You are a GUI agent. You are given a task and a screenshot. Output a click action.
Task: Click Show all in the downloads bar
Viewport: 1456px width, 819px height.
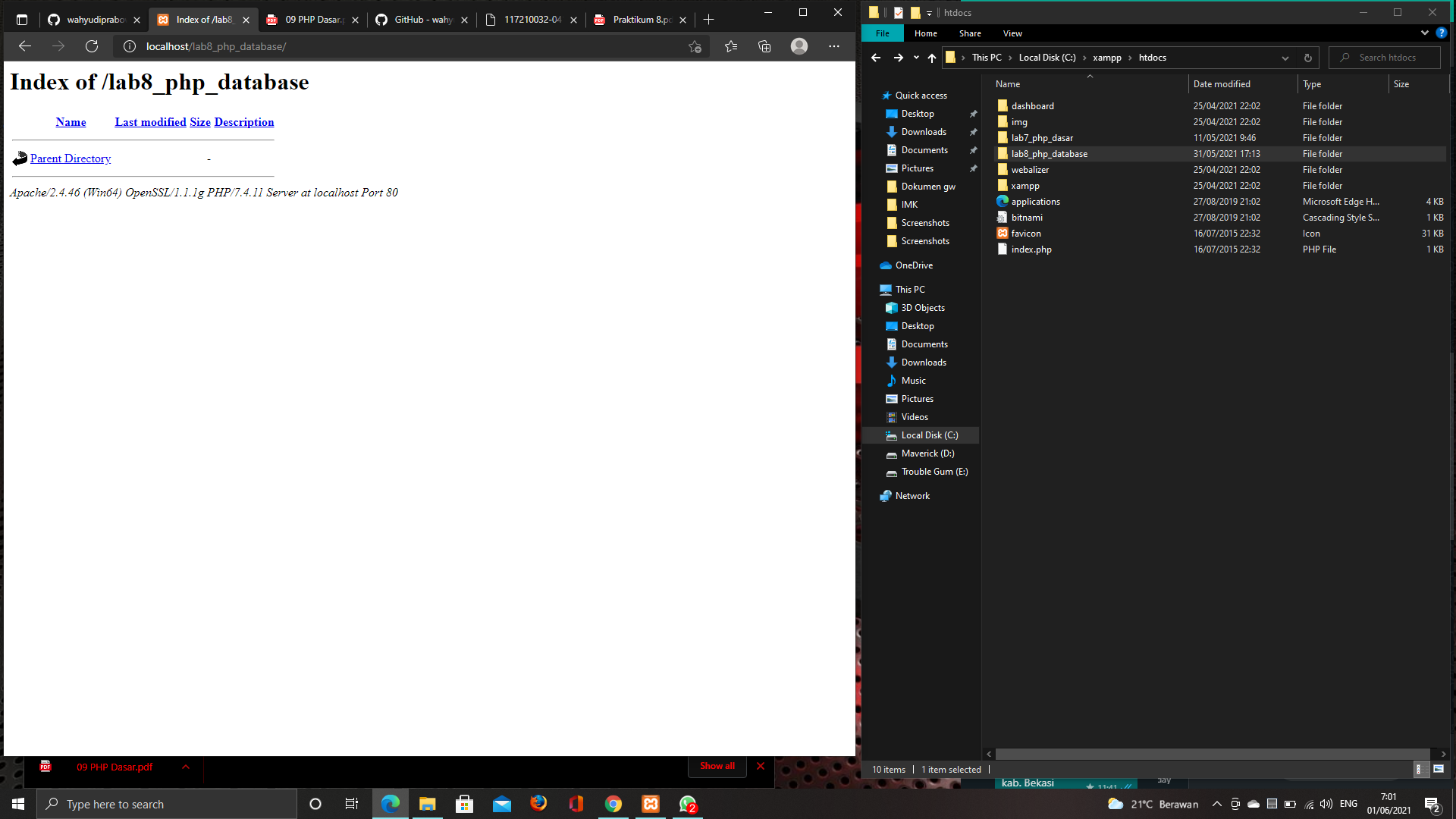pyautogui.click(x=716, y=766)
